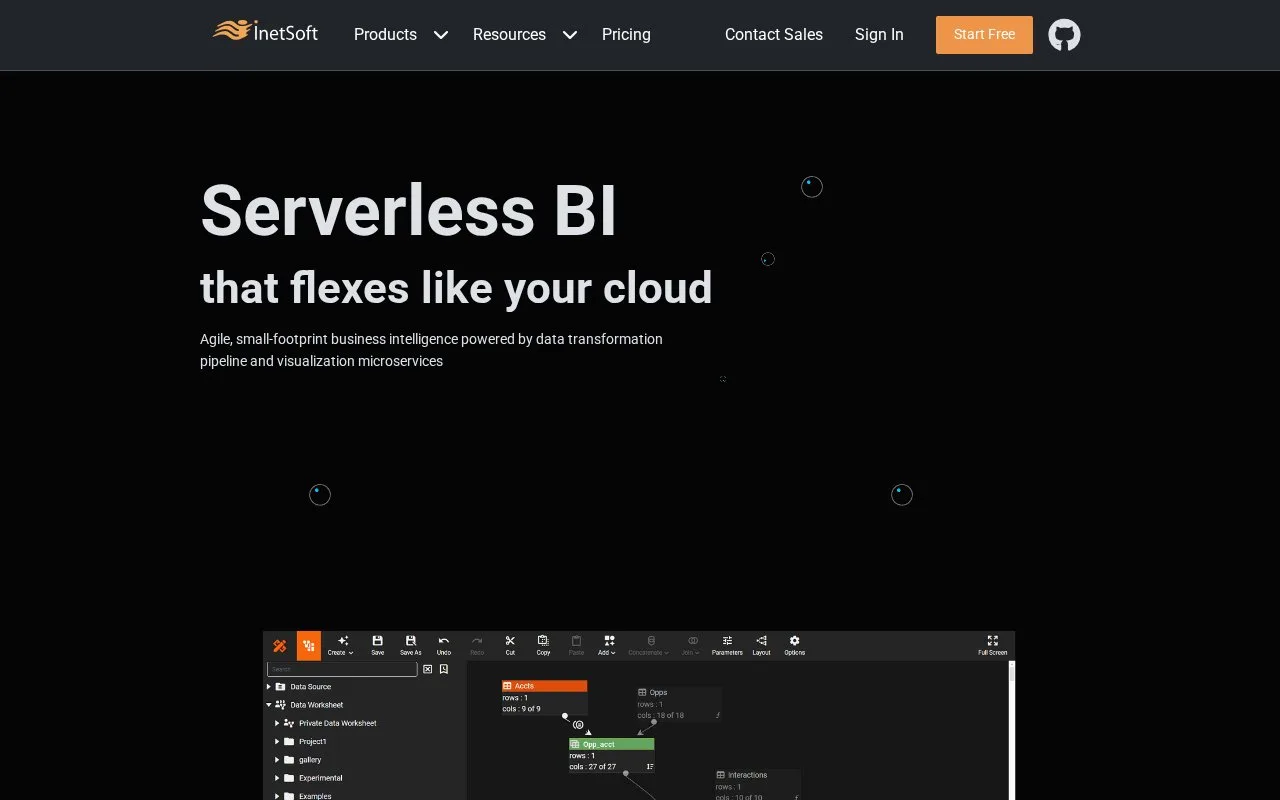Open the GitHub repository icon
This screenshot has height=800, width=1280.
(1064, 35)
